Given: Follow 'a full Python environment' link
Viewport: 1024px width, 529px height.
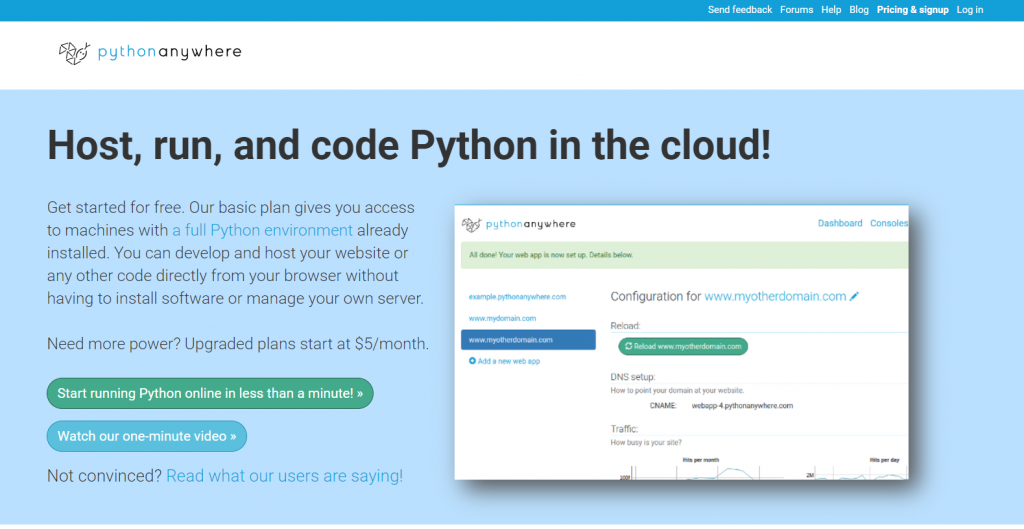Looking at the screenshot, I should (263, 231).
